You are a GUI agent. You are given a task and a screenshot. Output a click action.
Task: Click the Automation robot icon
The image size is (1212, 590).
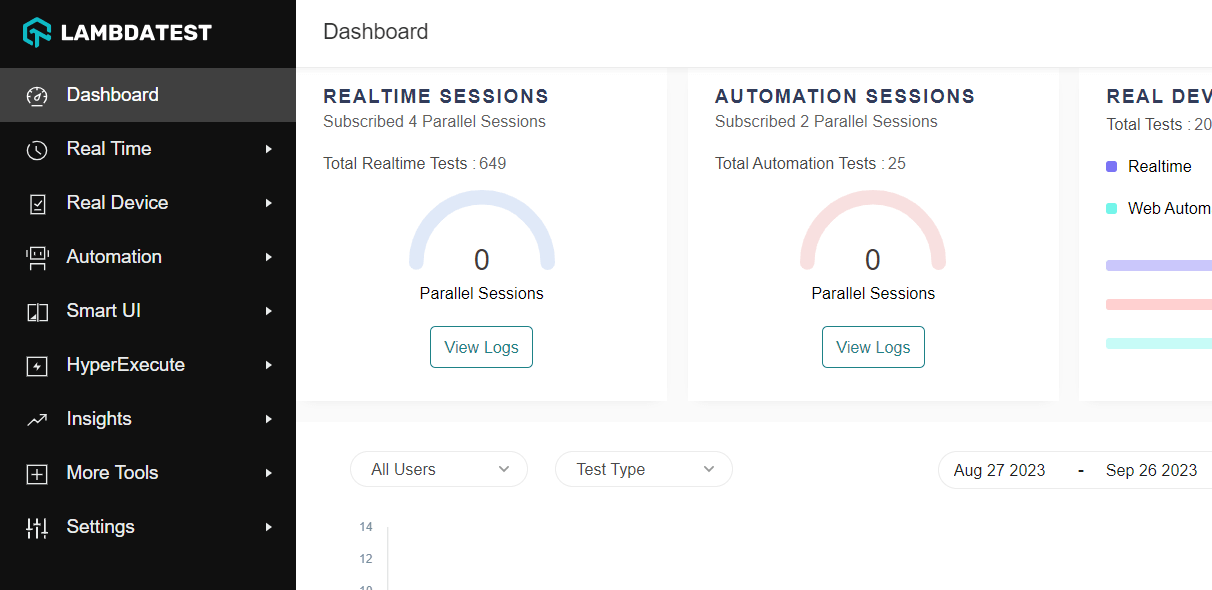tap(37, 258)
